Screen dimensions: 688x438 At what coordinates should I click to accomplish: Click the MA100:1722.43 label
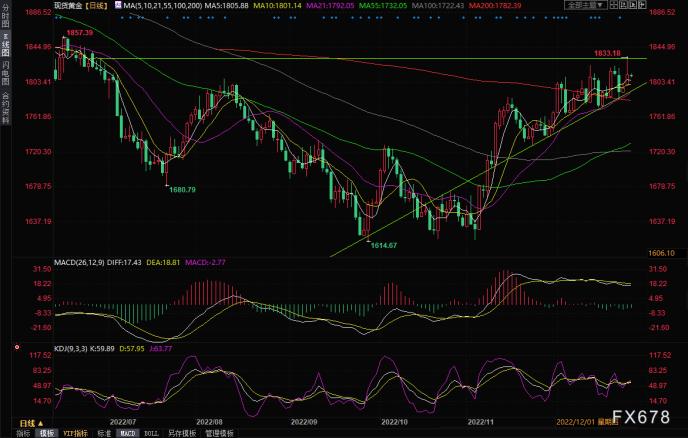click(x=438, y=6)
